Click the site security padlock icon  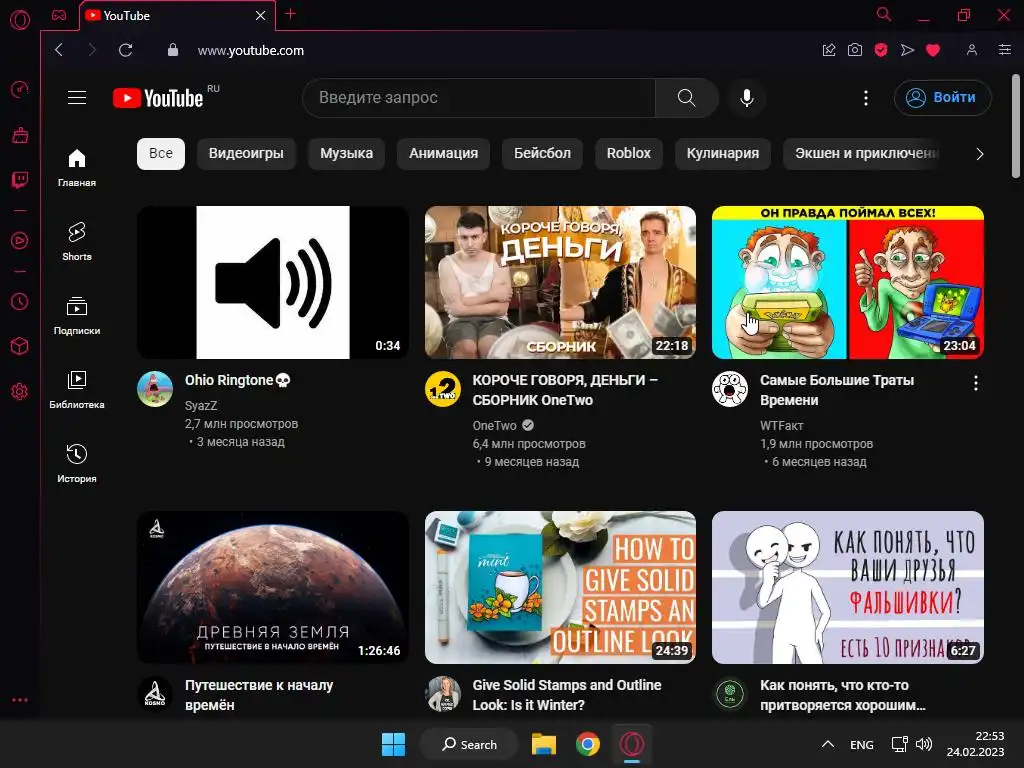click(x=172, y=50)
